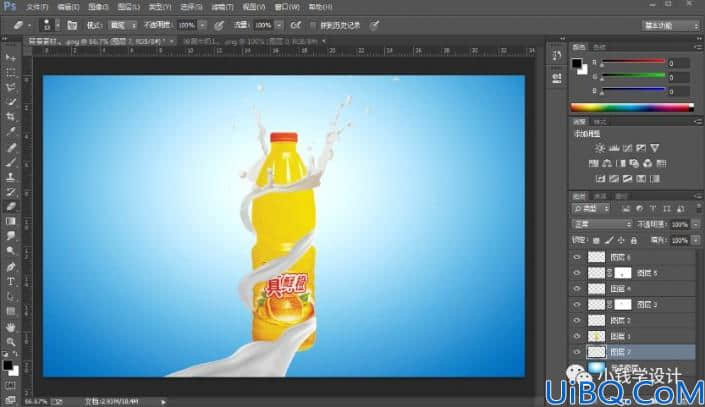
Task: Select the Move tool in the toolbox
Action: pyautogui.click(x=10, y=58)
